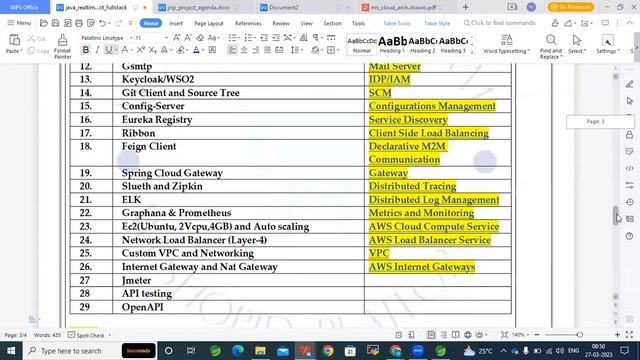Undo the last action
The height and width of the screenshot is (360, 640).
click(x=102, y=23)
